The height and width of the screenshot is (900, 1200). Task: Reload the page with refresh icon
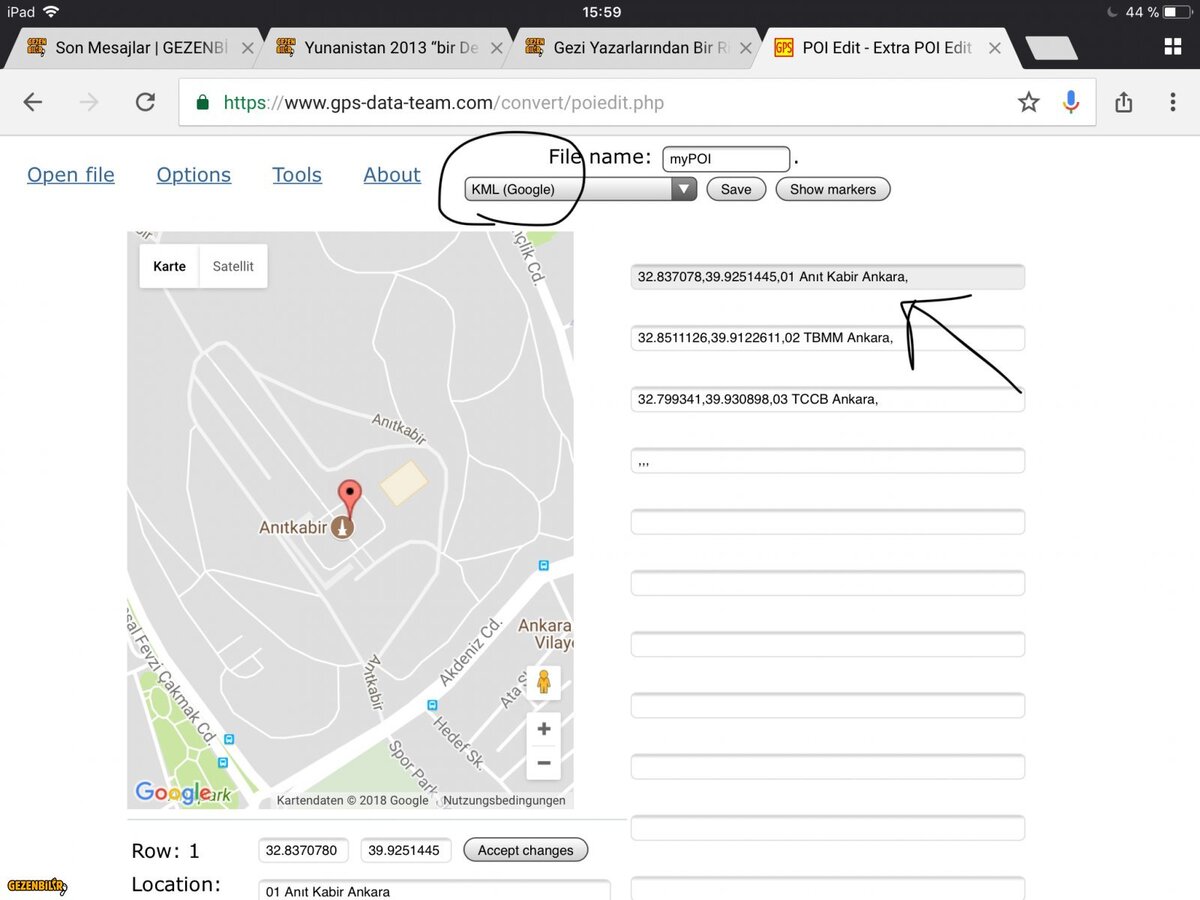[145, 102]
